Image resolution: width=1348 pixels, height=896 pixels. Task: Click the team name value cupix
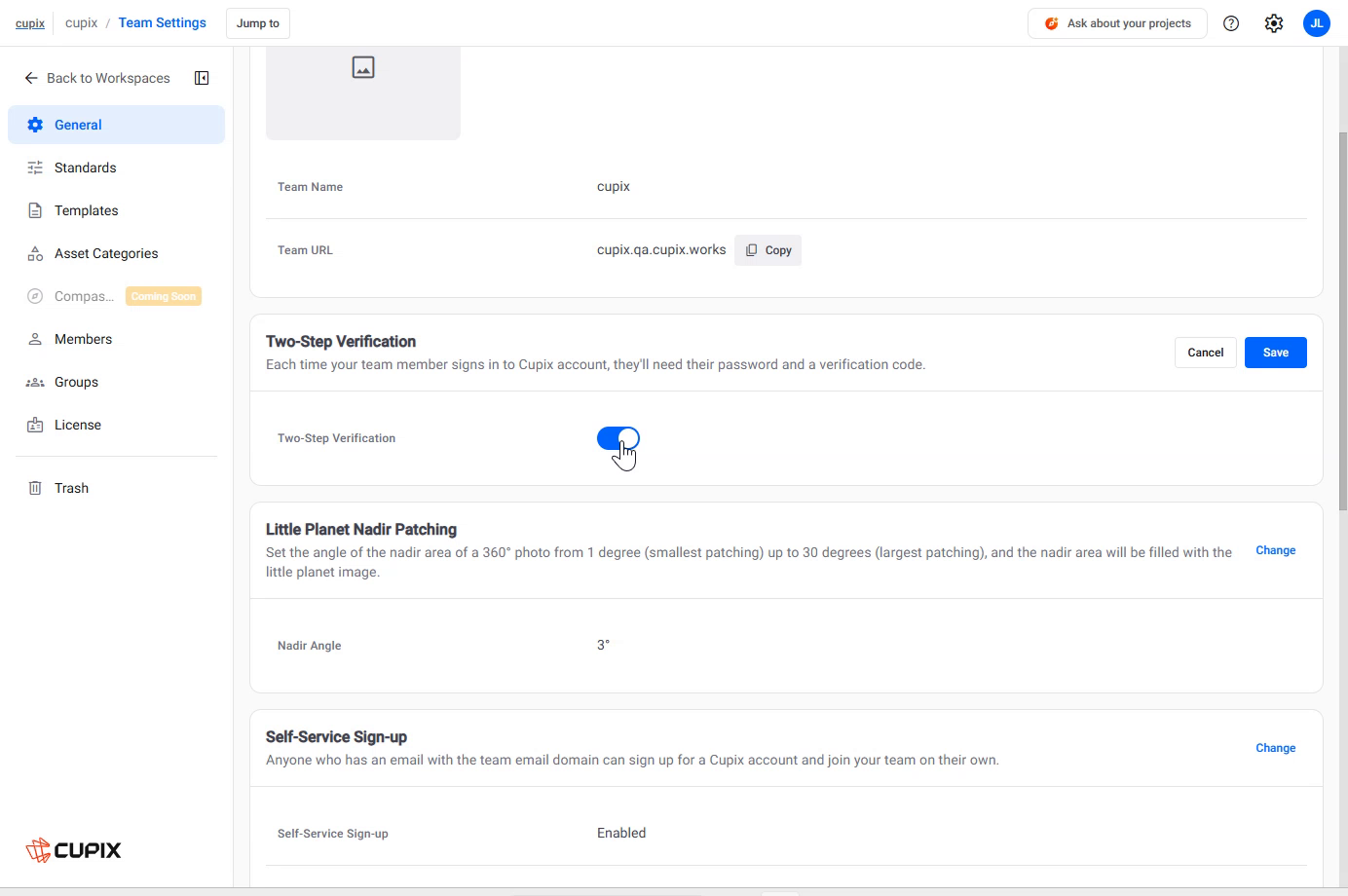coord(614,186)
